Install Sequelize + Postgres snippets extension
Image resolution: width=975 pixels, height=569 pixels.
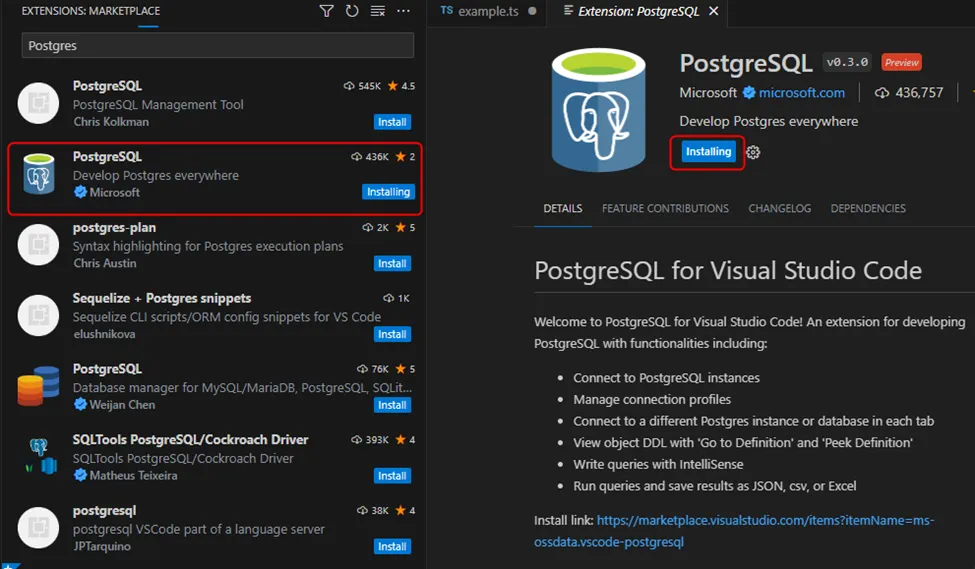[x=392, y=335]
